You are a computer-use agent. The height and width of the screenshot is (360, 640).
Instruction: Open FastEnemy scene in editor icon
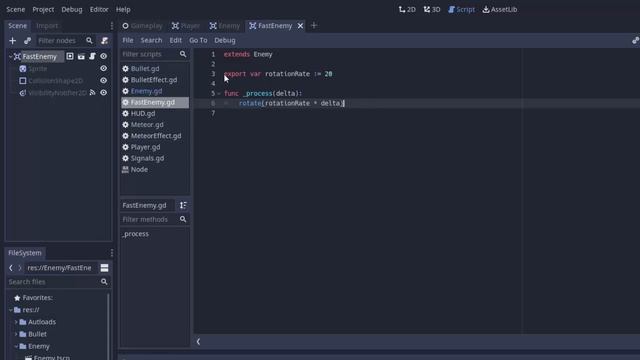click(x=70, y=56)
